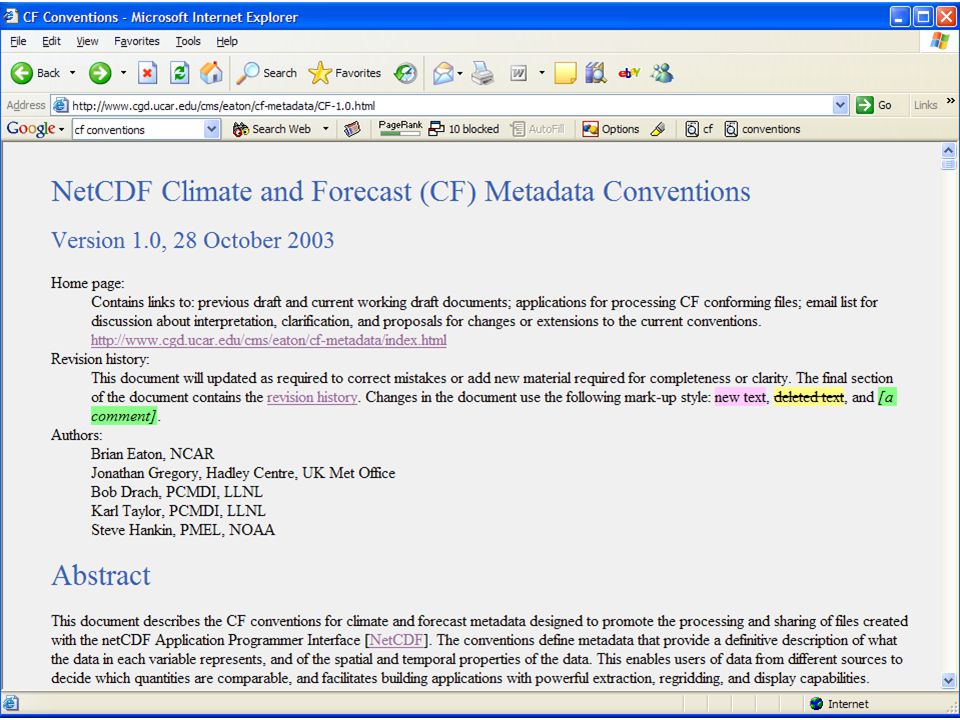Open the File menu
960x720 pixels.
point(18,41)
